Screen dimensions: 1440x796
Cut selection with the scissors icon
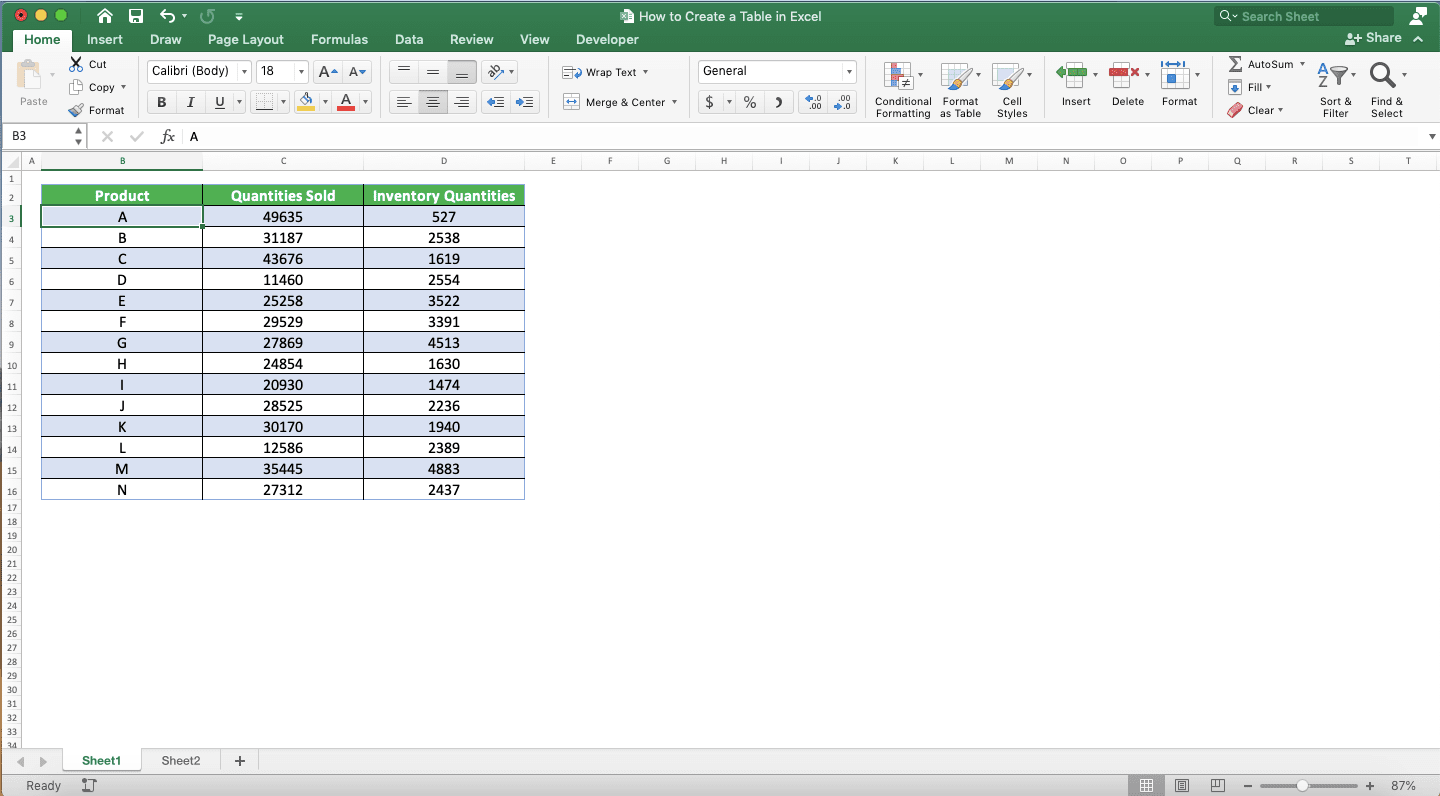(77, 64)
